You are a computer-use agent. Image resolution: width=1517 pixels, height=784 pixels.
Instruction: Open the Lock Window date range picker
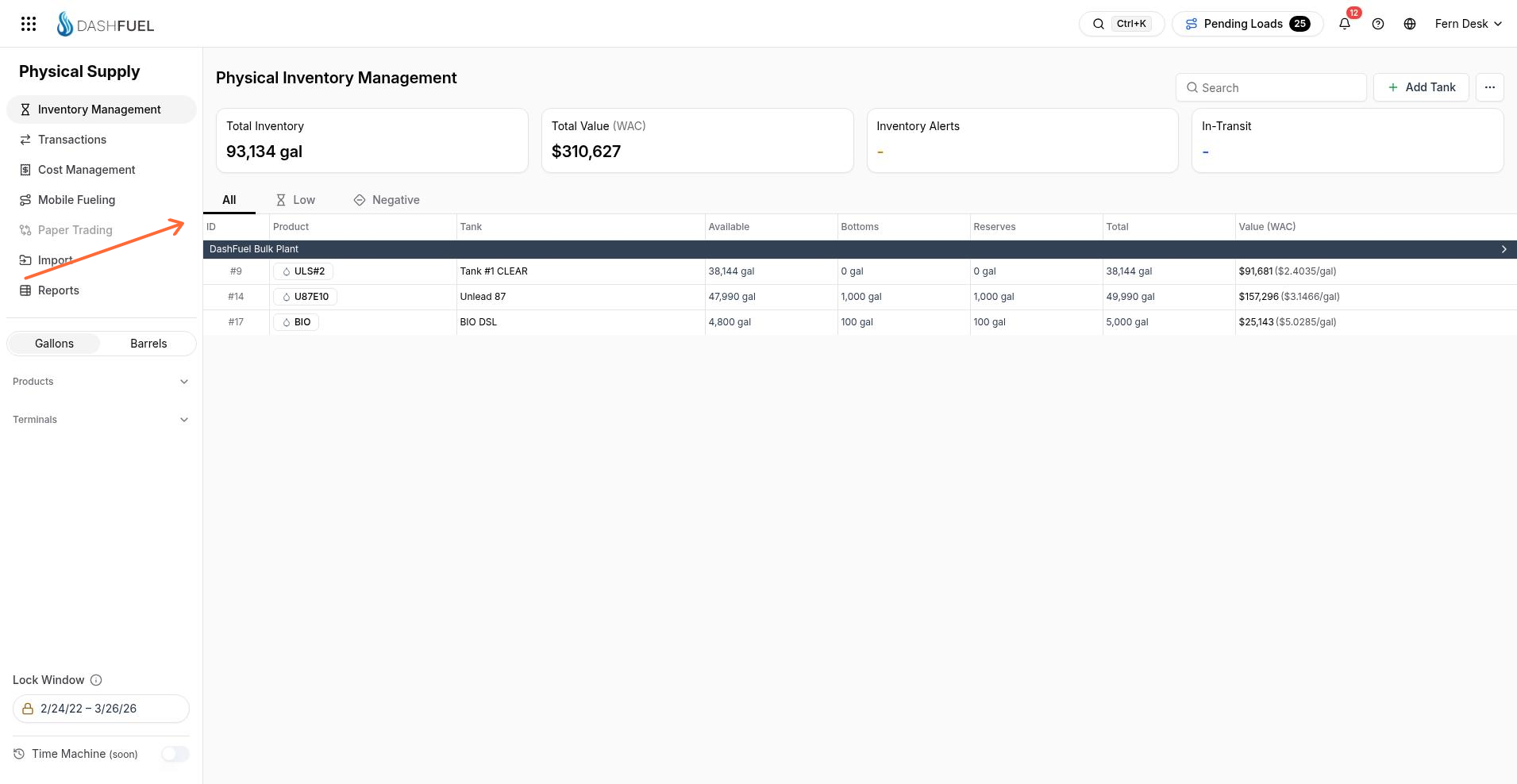point(101,709)
